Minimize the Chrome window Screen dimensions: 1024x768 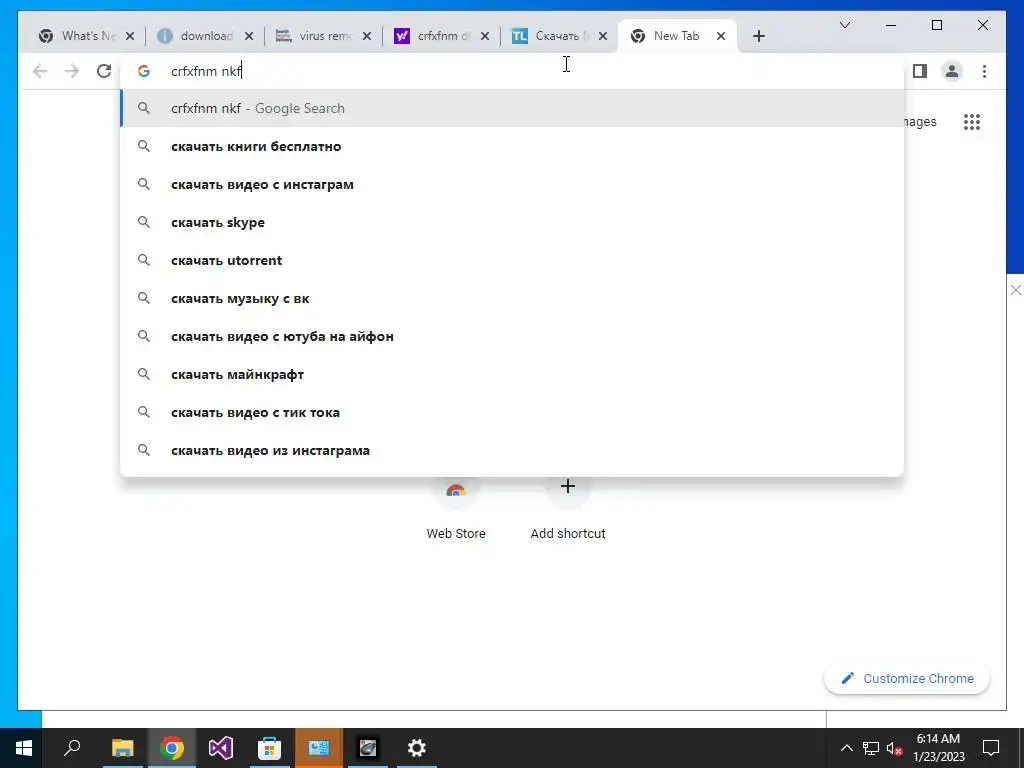(891, 25)
